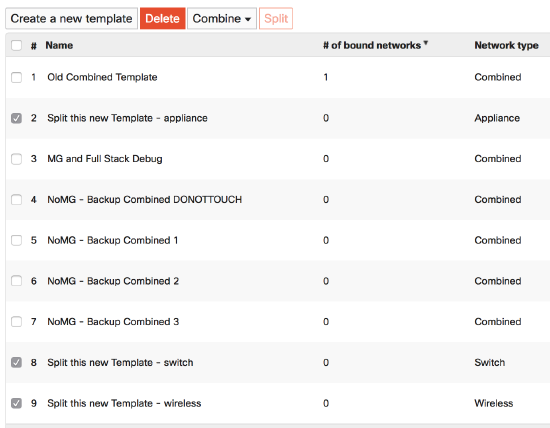Sort by the Name column header
The width and height of the screenshot is (550, 428).
click(59, 45)
